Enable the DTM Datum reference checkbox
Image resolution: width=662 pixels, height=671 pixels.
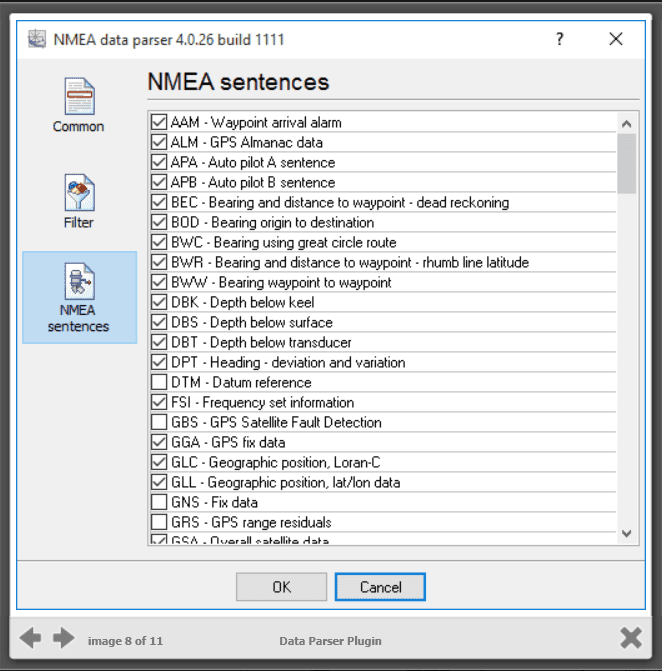[x=158, y=382]
